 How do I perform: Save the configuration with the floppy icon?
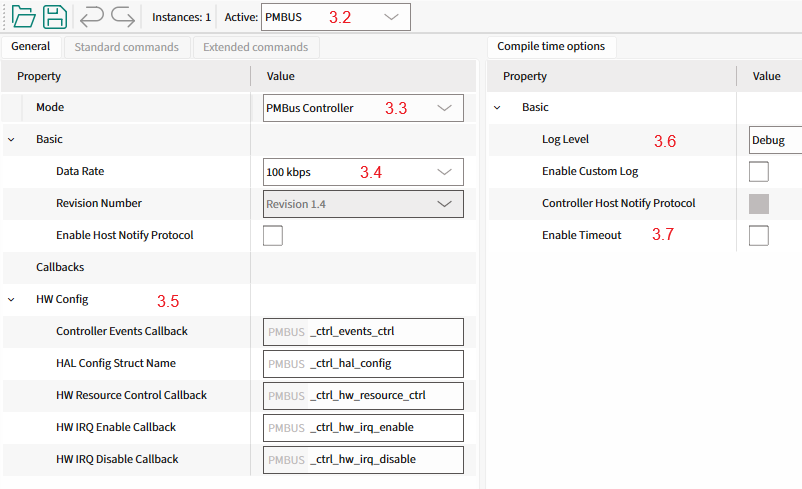(x=55, y=17)
